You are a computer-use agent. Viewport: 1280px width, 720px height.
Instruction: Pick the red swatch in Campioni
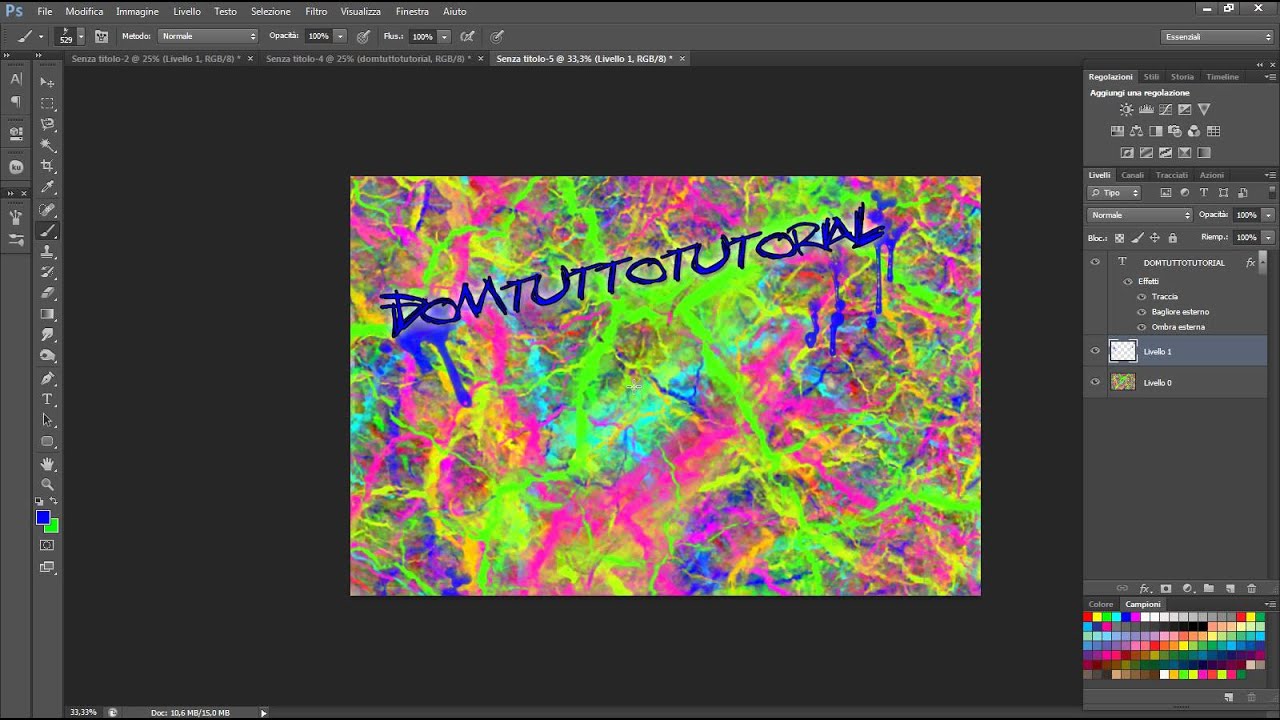1089,617
